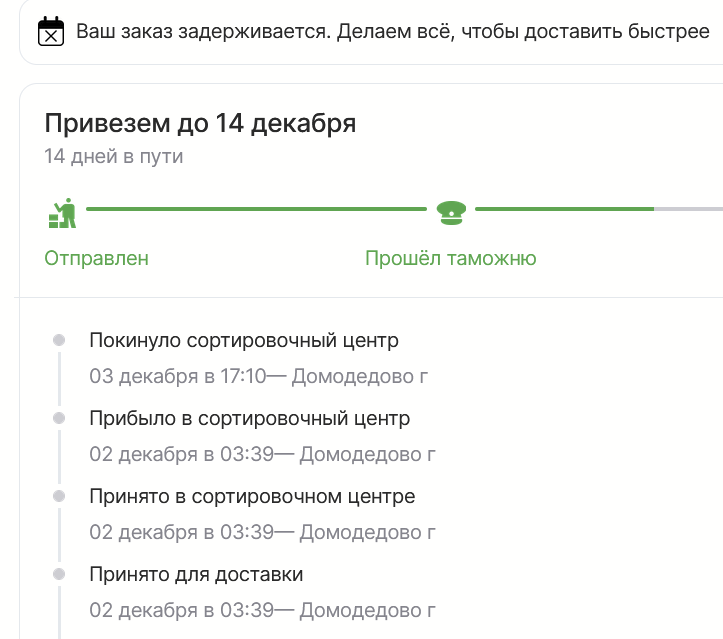Screen dimensions: 723x639
Task: Click the 'Прибыло в сортировочный центр' timeline dot
Action: coord(59,418)
